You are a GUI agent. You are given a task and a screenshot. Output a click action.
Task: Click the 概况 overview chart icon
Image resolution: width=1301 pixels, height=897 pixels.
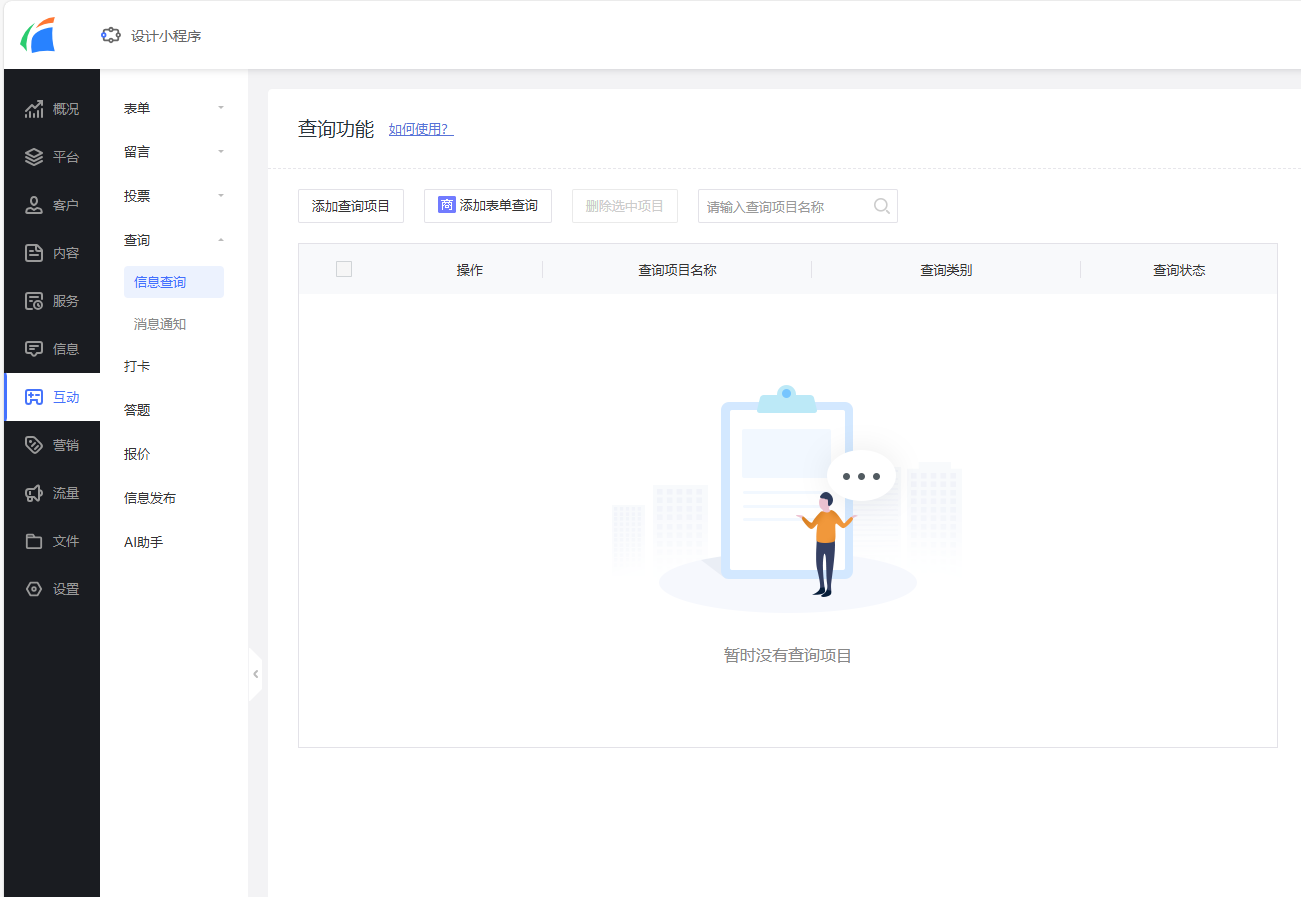pyautogui.click(x=34, y=109)
